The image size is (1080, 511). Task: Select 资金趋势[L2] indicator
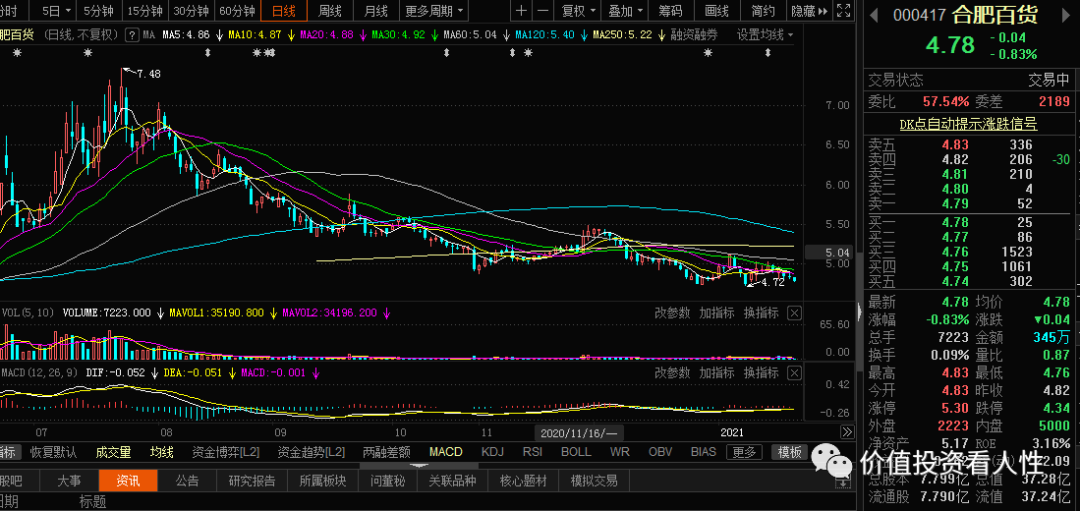coord(311,452)
